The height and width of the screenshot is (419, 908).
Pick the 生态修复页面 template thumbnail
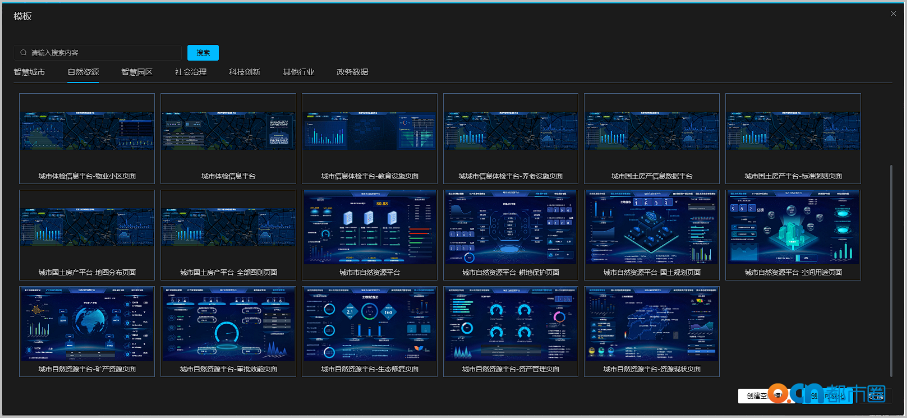click(370, 323)
